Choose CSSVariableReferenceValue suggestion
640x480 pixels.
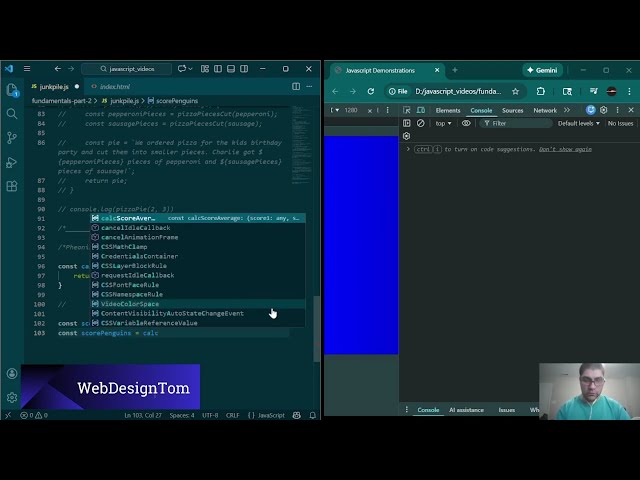[x=198, y=323]
